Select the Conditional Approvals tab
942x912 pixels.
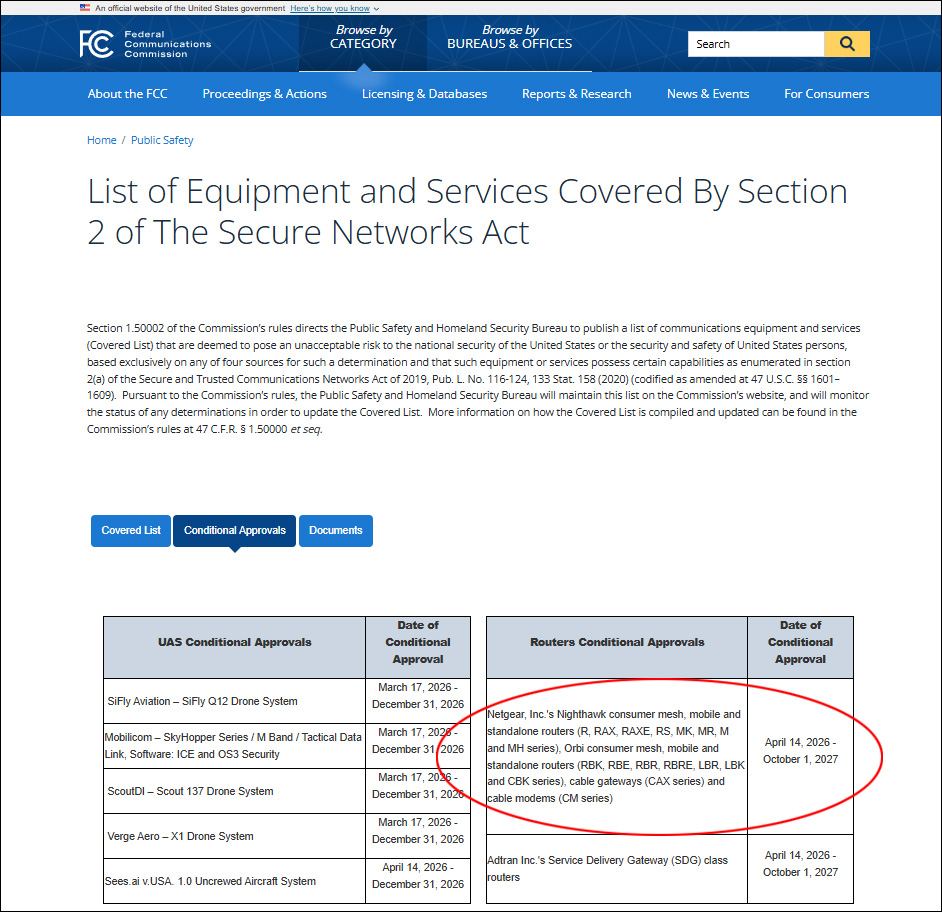235,530
